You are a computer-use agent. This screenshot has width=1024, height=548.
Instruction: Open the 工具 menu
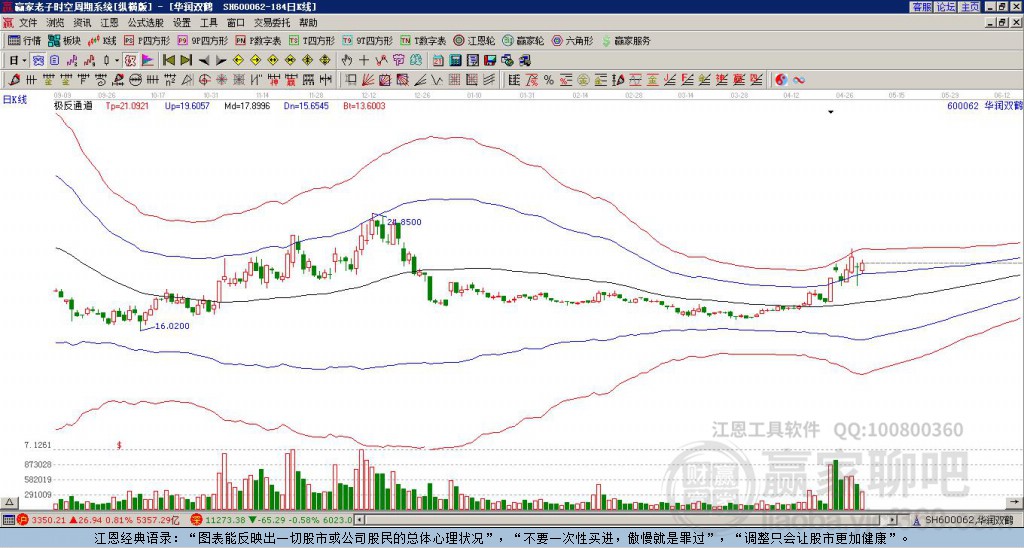point(208,23)
